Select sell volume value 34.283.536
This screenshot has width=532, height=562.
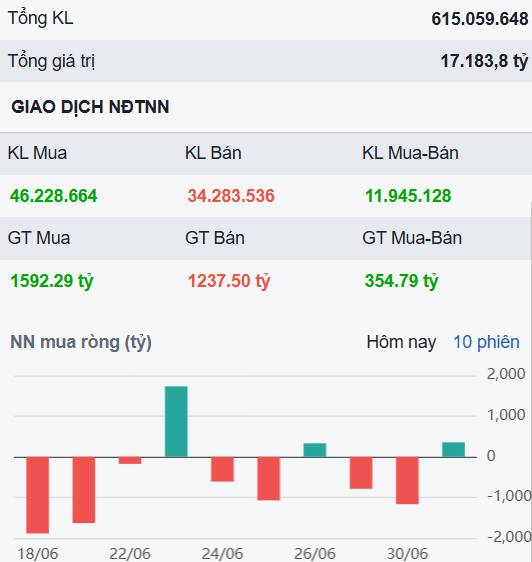[231, 196]
